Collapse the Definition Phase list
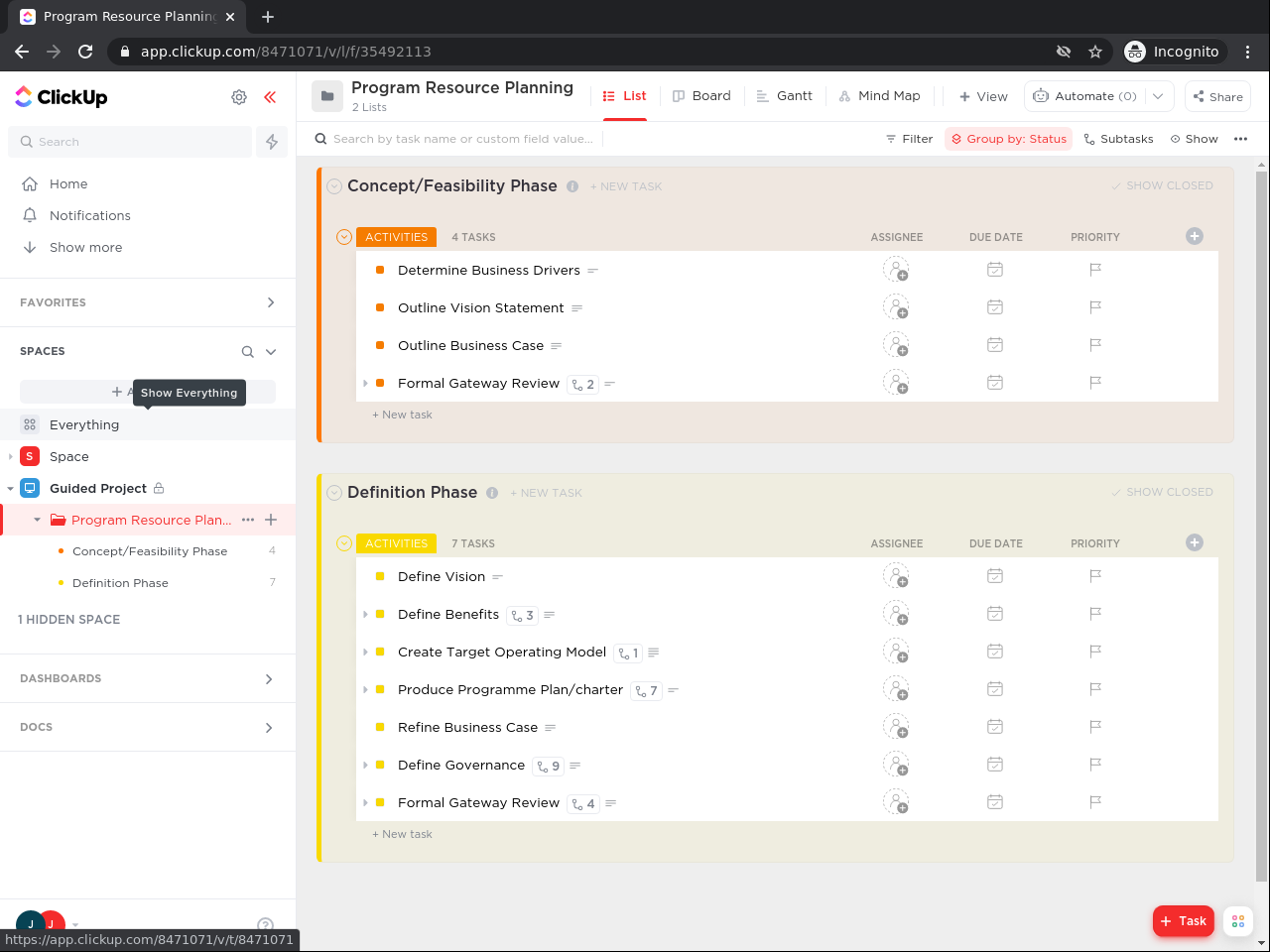 (334, 493)
